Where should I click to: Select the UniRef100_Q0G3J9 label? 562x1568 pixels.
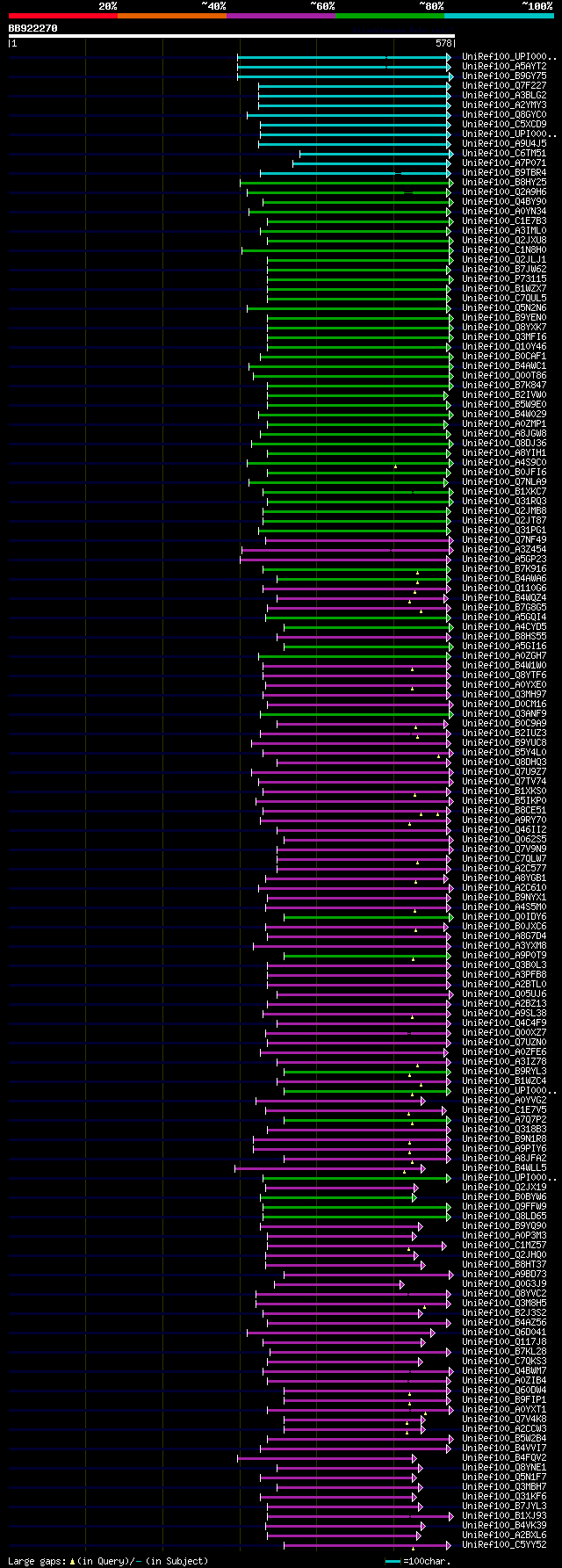(504, 1284)
